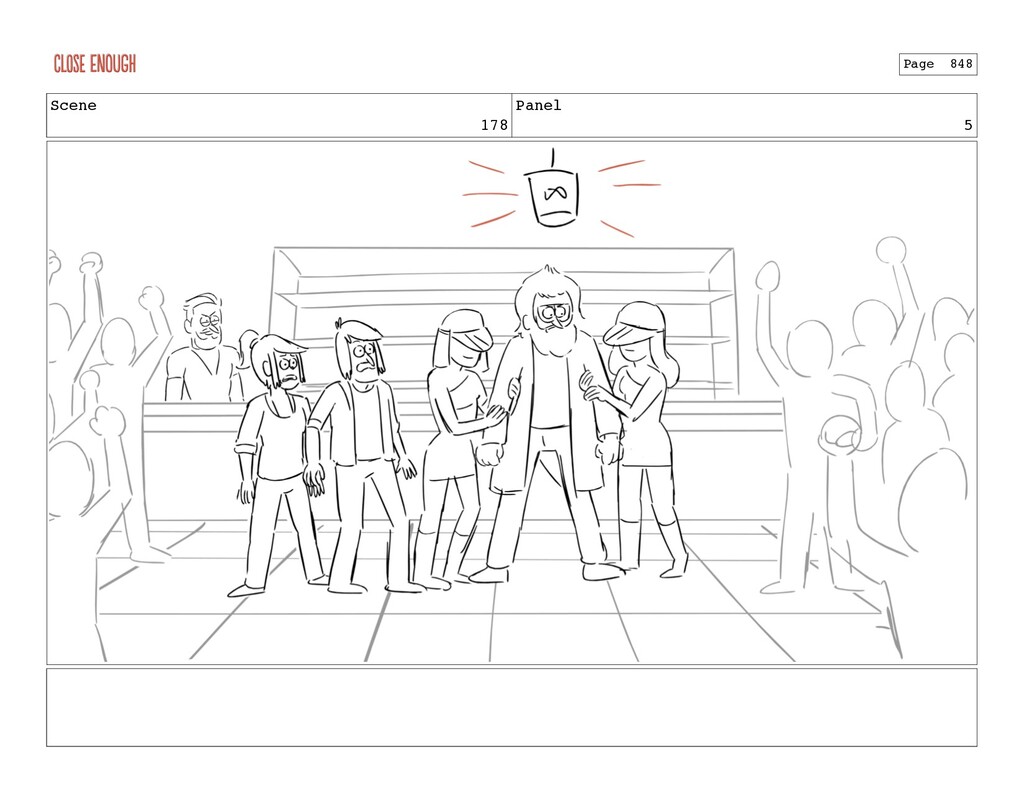
Task: Click the Page 848 label box
Action: point(938,64)
